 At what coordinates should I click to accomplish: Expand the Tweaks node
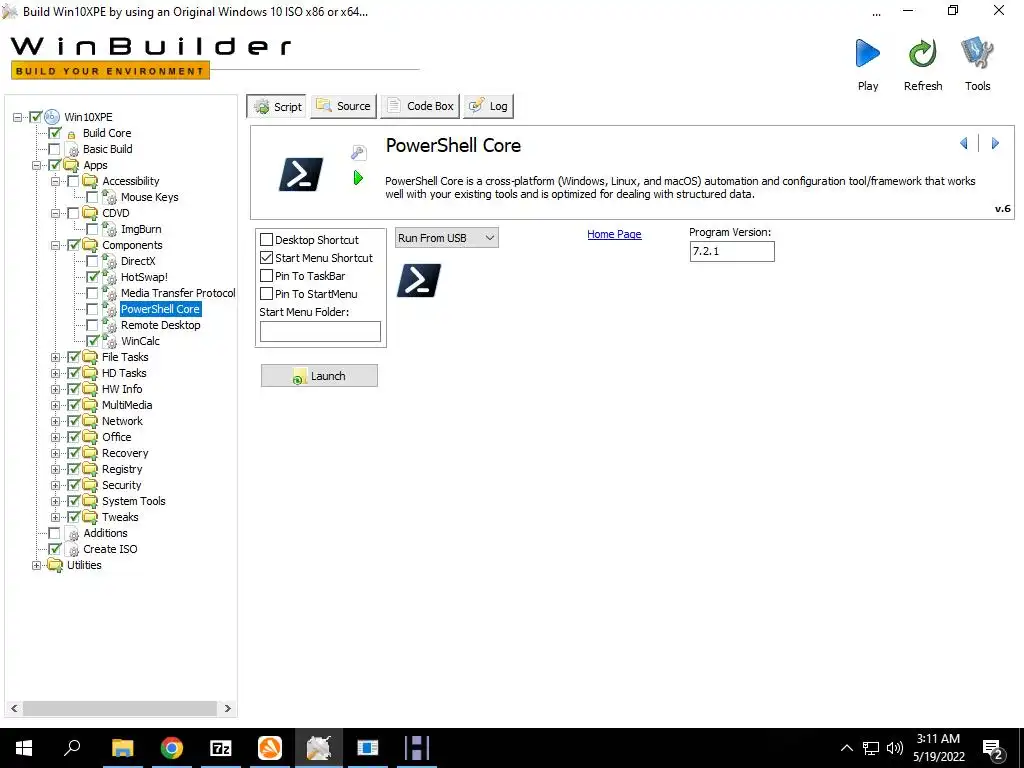[56, 517]
